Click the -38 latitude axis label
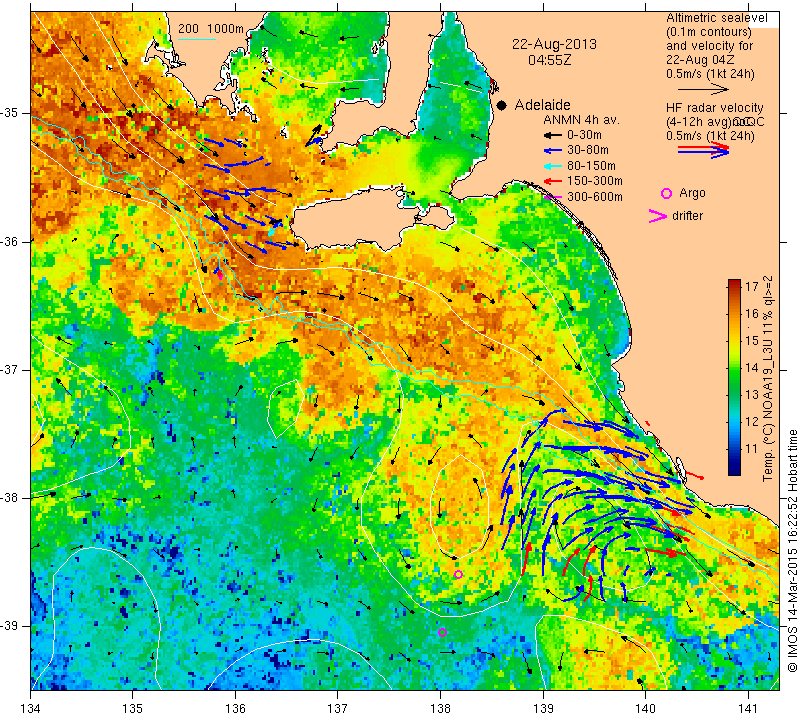The width and height of the screenshot is (800, 720). click(10, 498)
